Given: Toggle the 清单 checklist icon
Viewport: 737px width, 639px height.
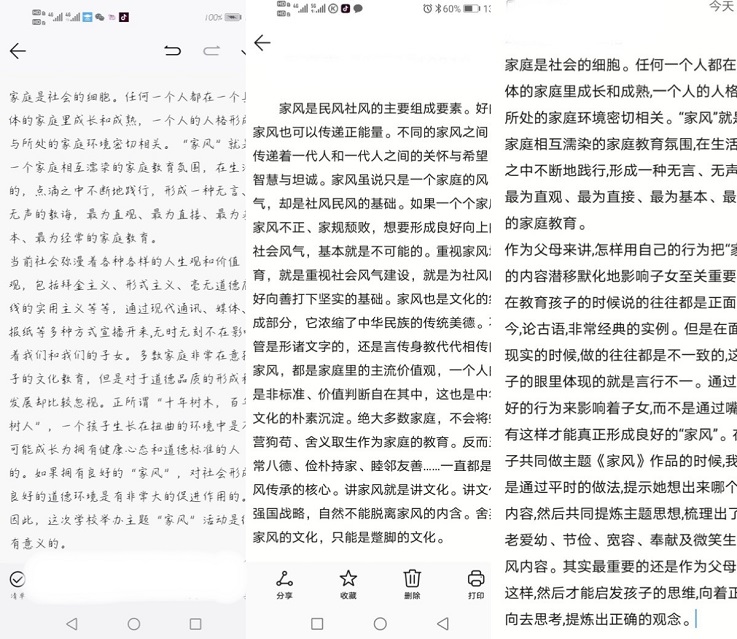Looking at the screenshot, I should click(x=16, y=579).
